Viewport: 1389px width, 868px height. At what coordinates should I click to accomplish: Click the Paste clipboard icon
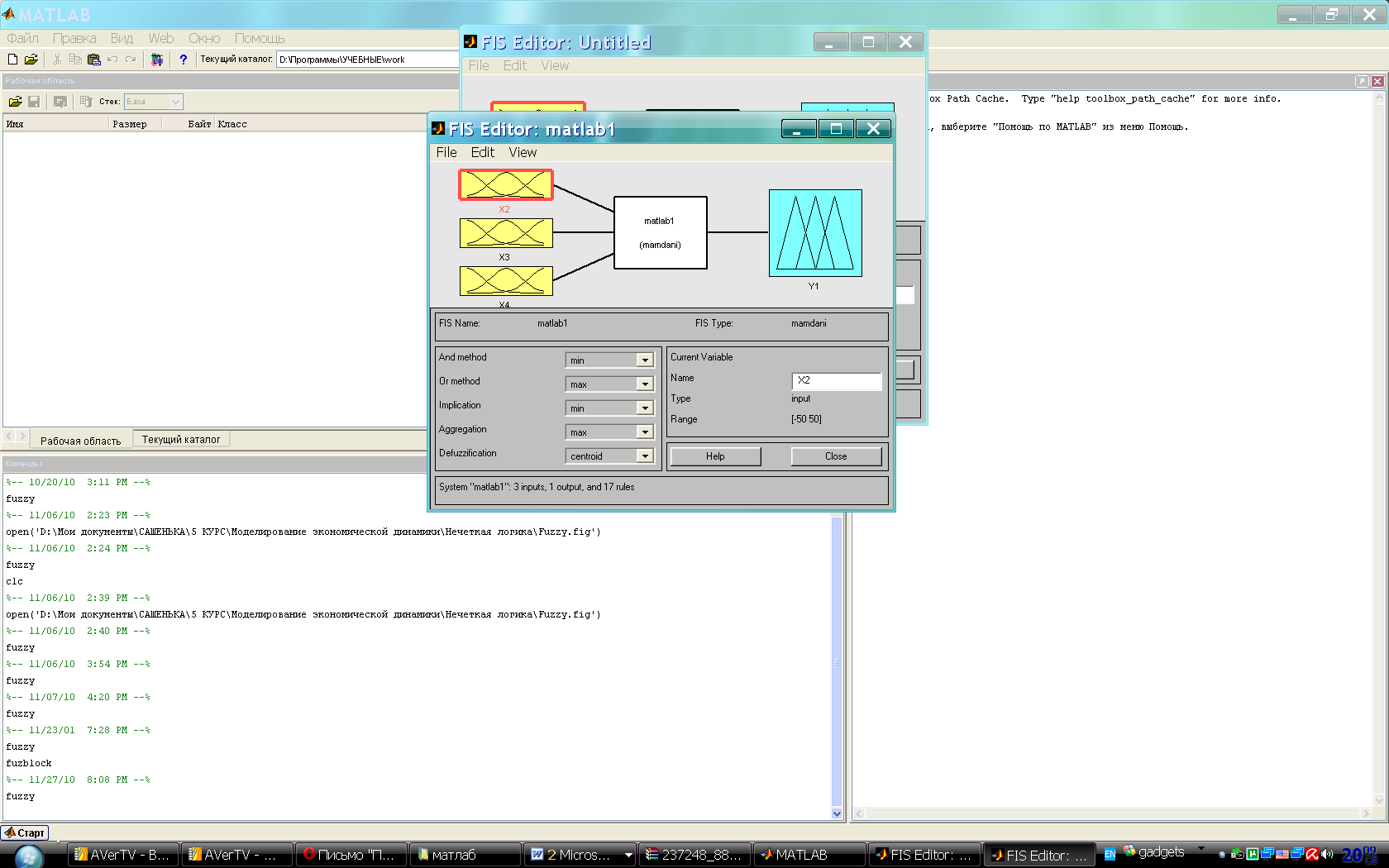(x=93, y=60)
